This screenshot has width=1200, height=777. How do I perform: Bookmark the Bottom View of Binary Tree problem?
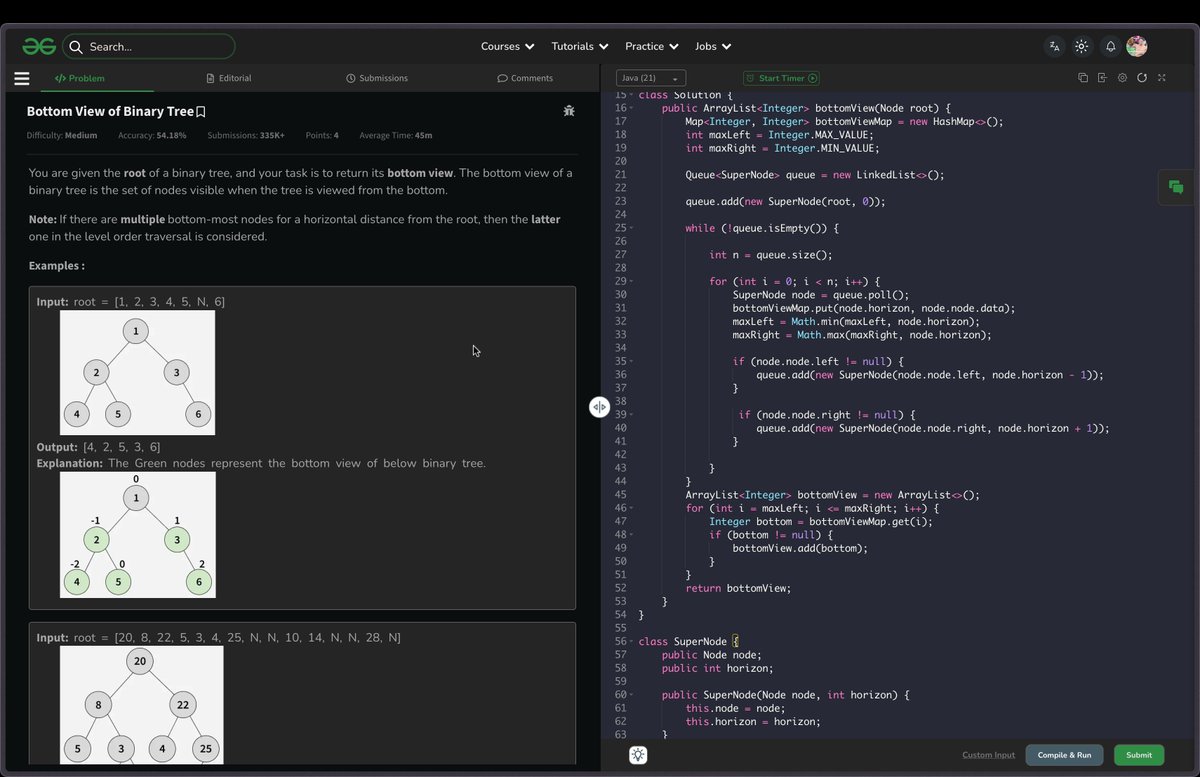coord(201,112)
